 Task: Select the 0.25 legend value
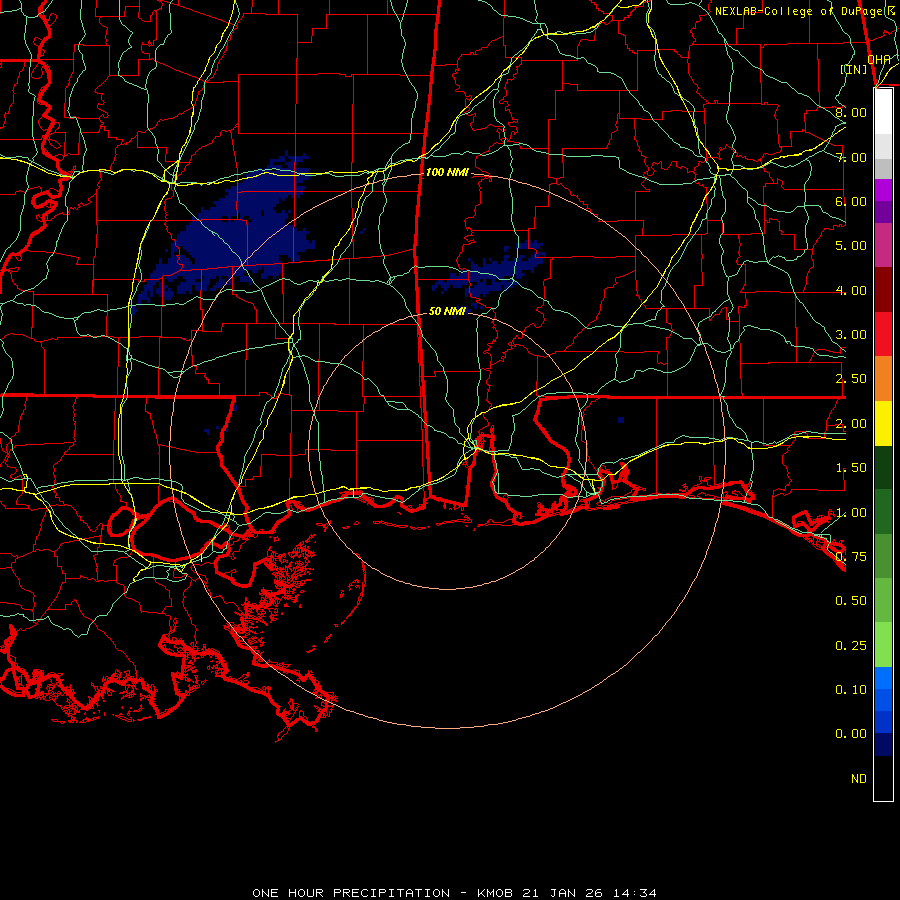tap(851, 646)
